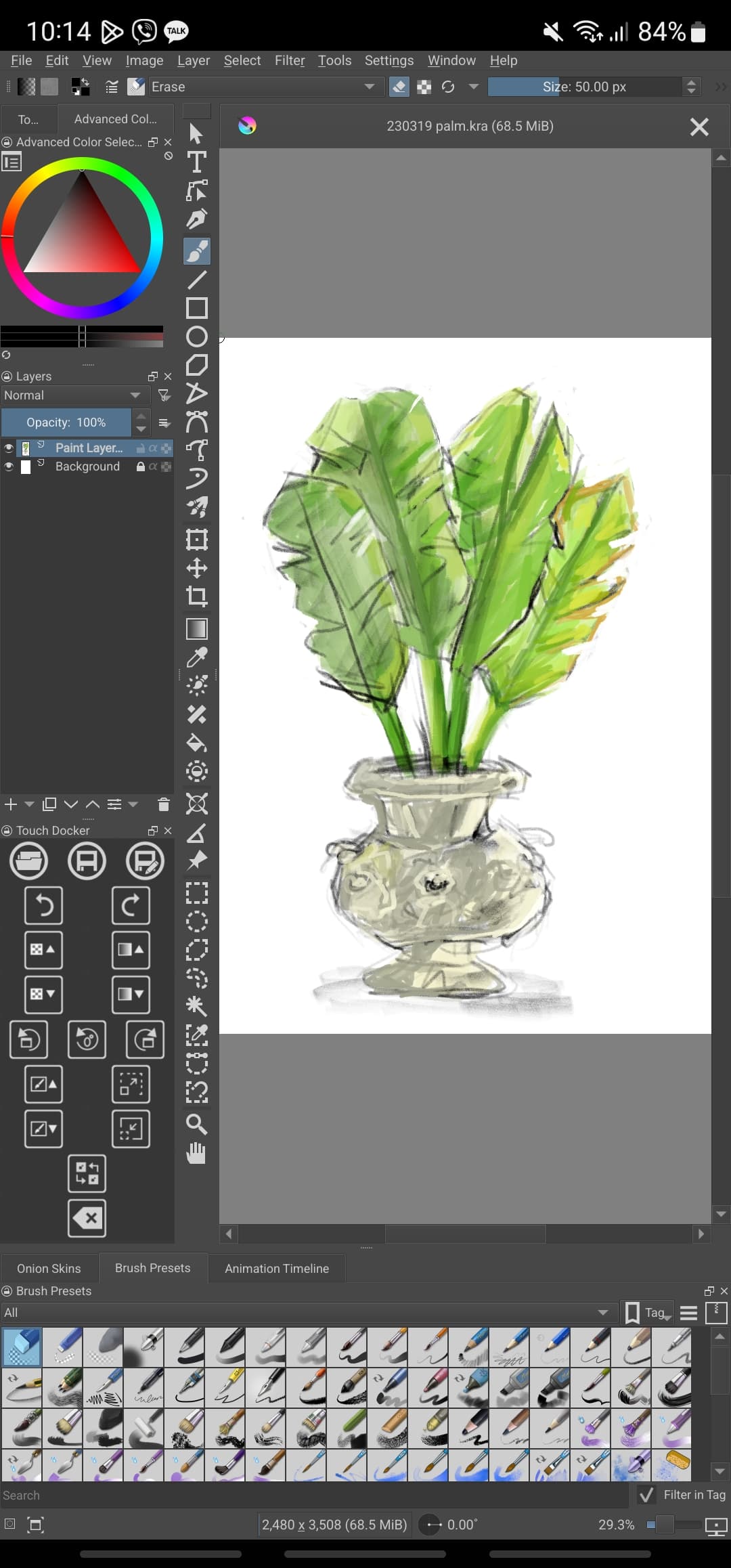Add a new layer with plus icon

pos(11,804)
